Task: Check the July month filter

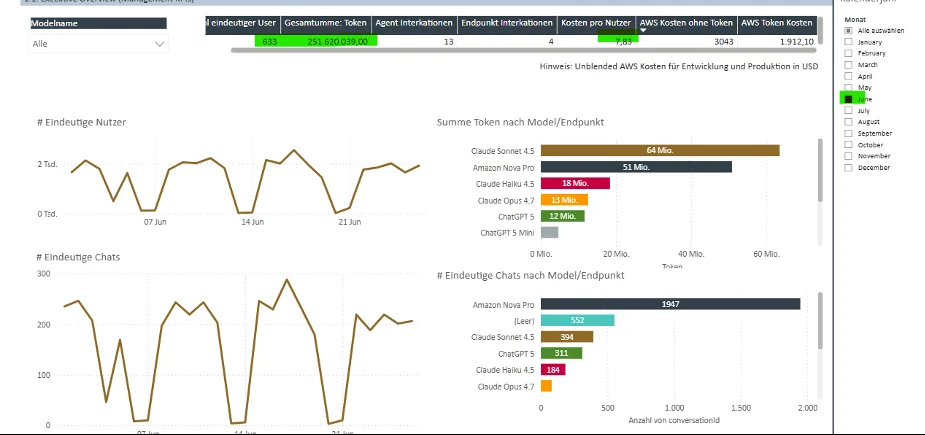Action: coord(848,110)
